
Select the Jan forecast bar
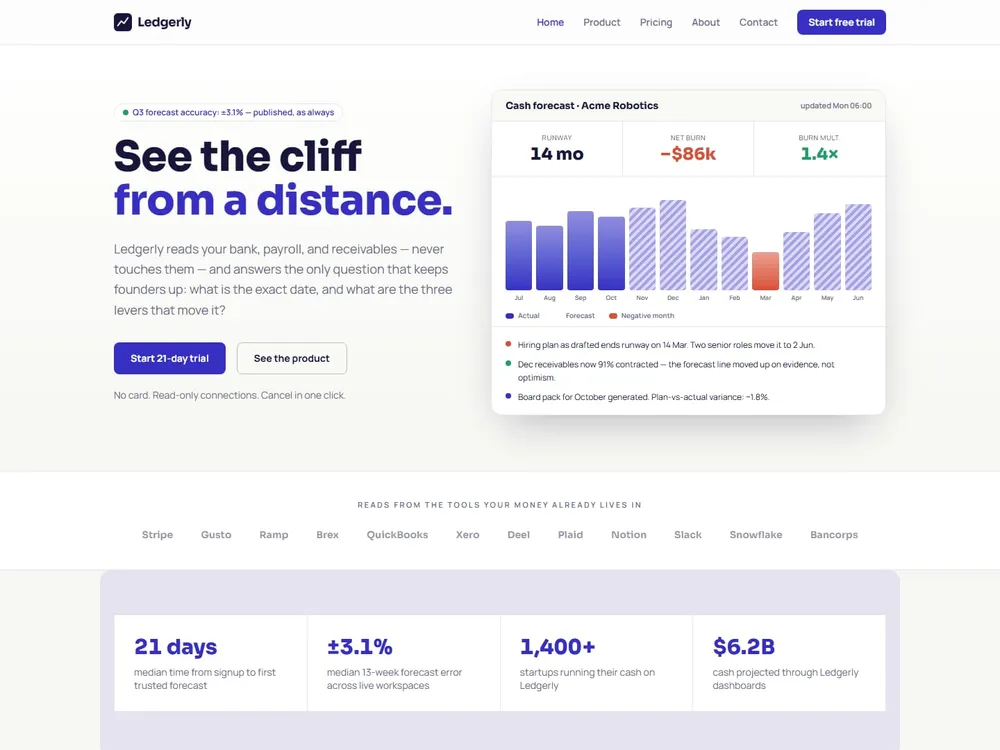pyautogui.click(x=703, y=260)
